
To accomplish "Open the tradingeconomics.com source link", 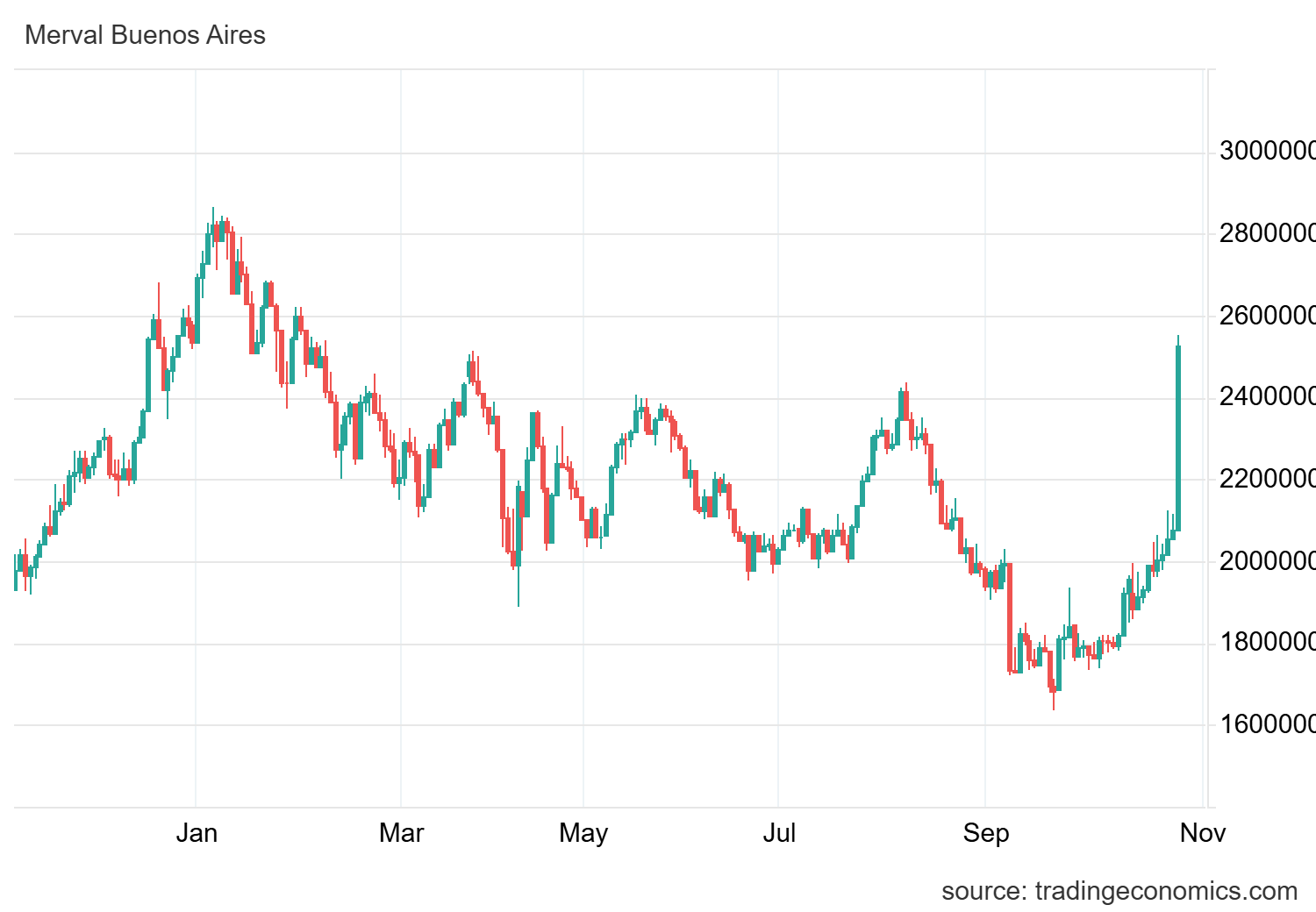I will pos(1119,891).
